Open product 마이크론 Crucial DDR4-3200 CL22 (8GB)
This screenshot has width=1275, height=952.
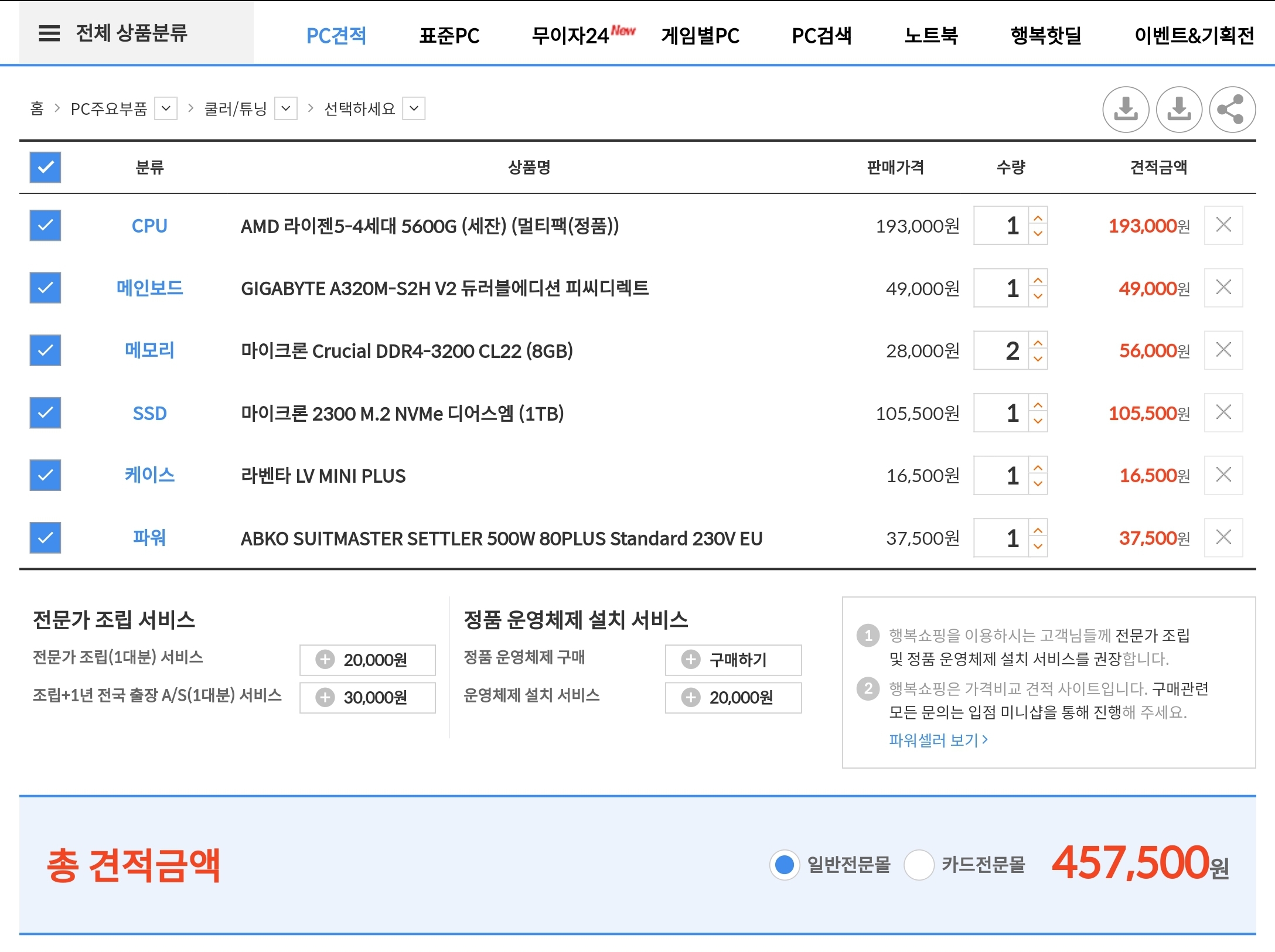[407, 350]
